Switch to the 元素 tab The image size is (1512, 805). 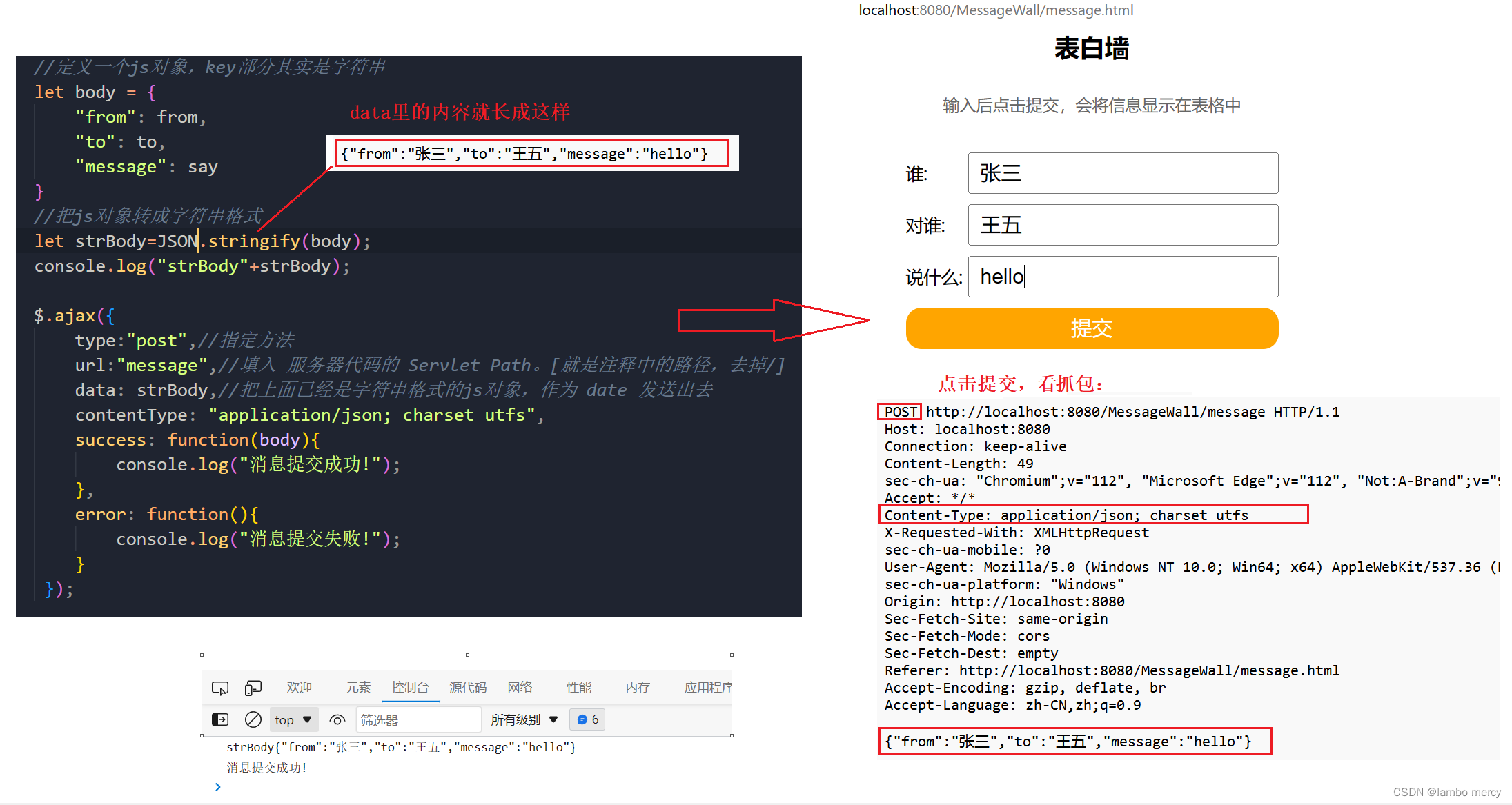(358, 687)
